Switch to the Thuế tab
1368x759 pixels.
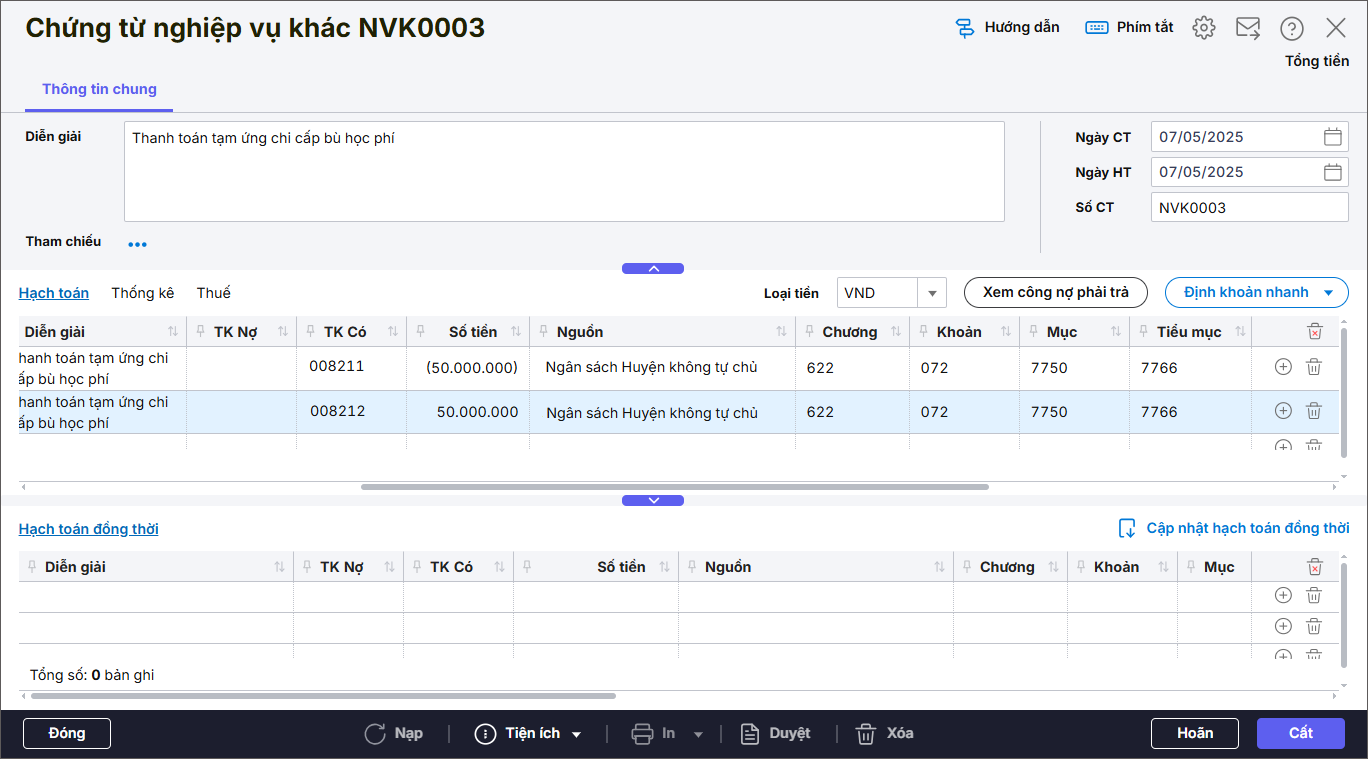coord(213,293)
